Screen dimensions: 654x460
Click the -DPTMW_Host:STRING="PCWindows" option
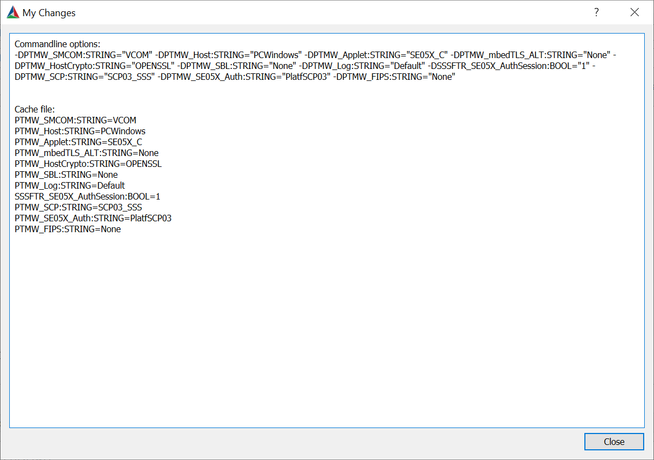230,55
